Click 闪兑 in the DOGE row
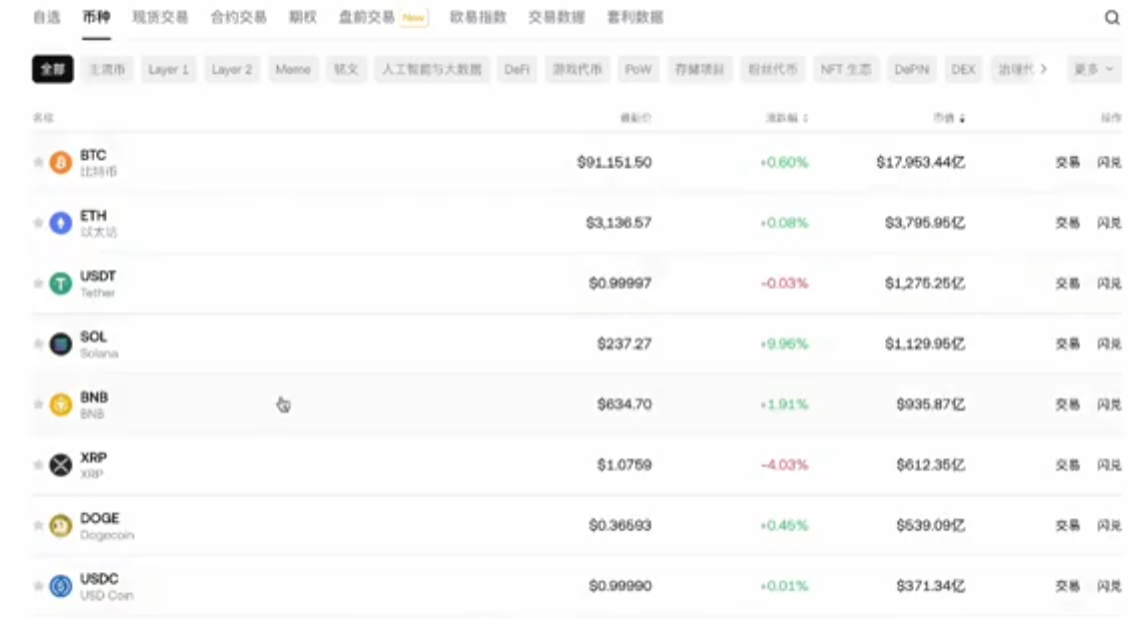The image size is (1143, 619). pos(1109,525)
